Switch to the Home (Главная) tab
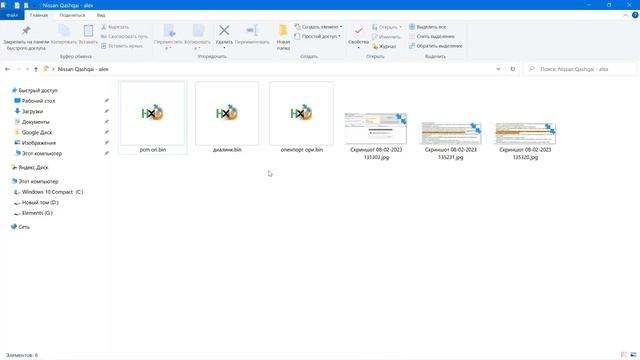 point(39,15)
